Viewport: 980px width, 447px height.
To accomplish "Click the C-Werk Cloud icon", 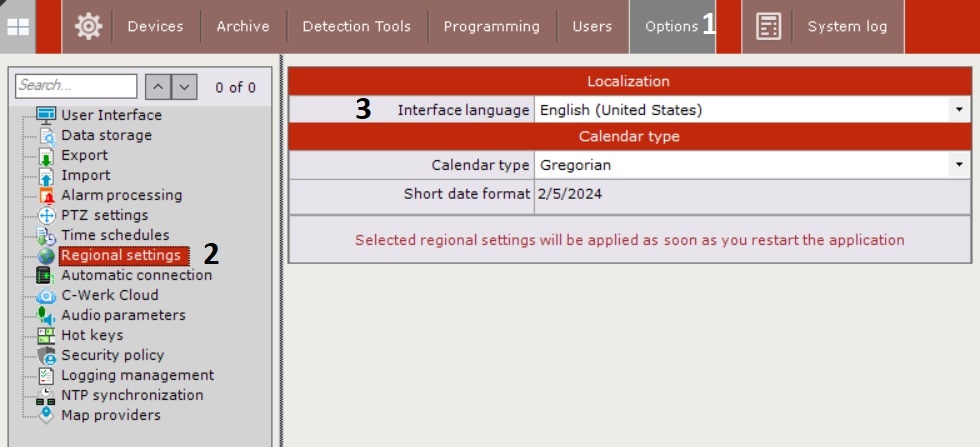I will (46, 295).
